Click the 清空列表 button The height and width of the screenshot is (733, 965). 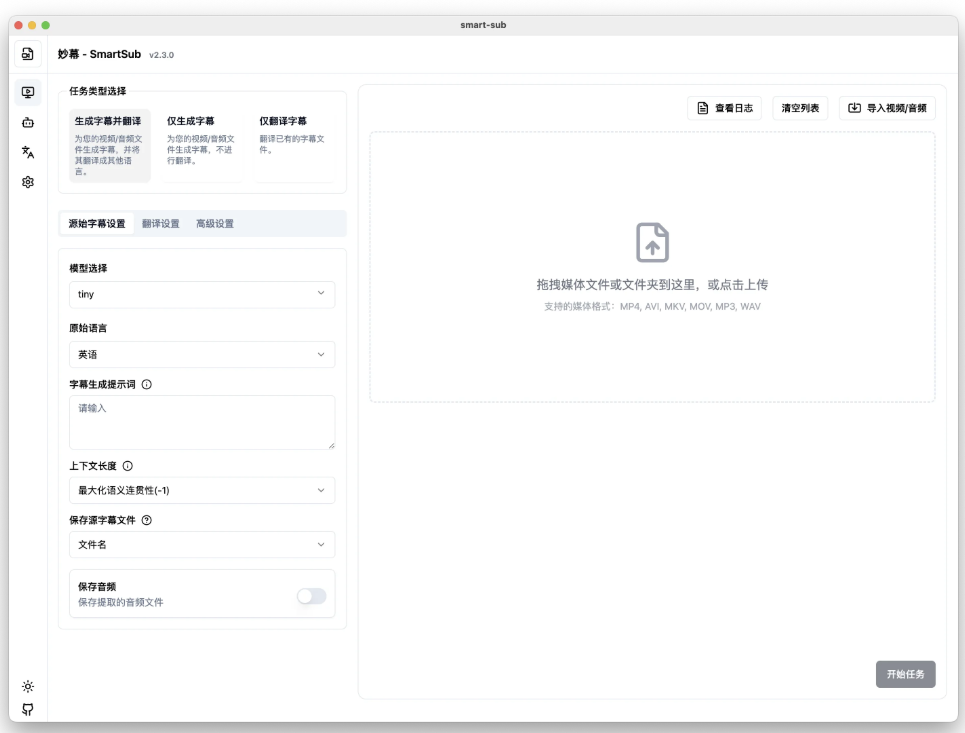pos(800,108)
